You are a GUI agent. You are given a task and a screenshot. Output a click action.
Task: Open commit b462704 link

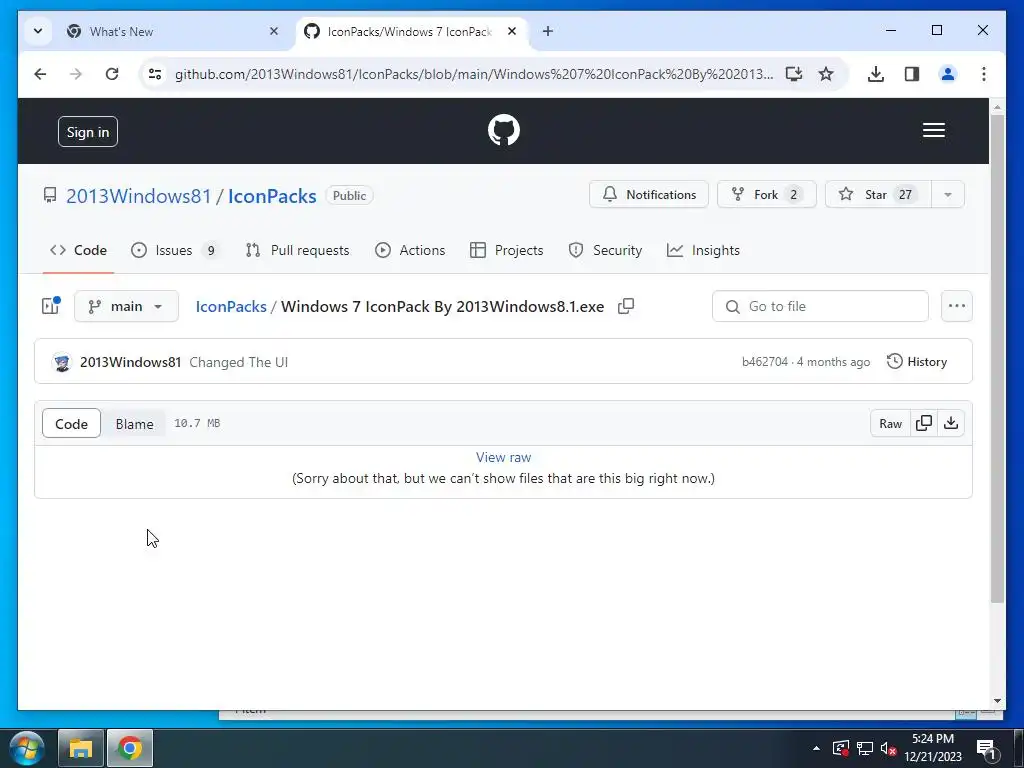pos(765,362)
